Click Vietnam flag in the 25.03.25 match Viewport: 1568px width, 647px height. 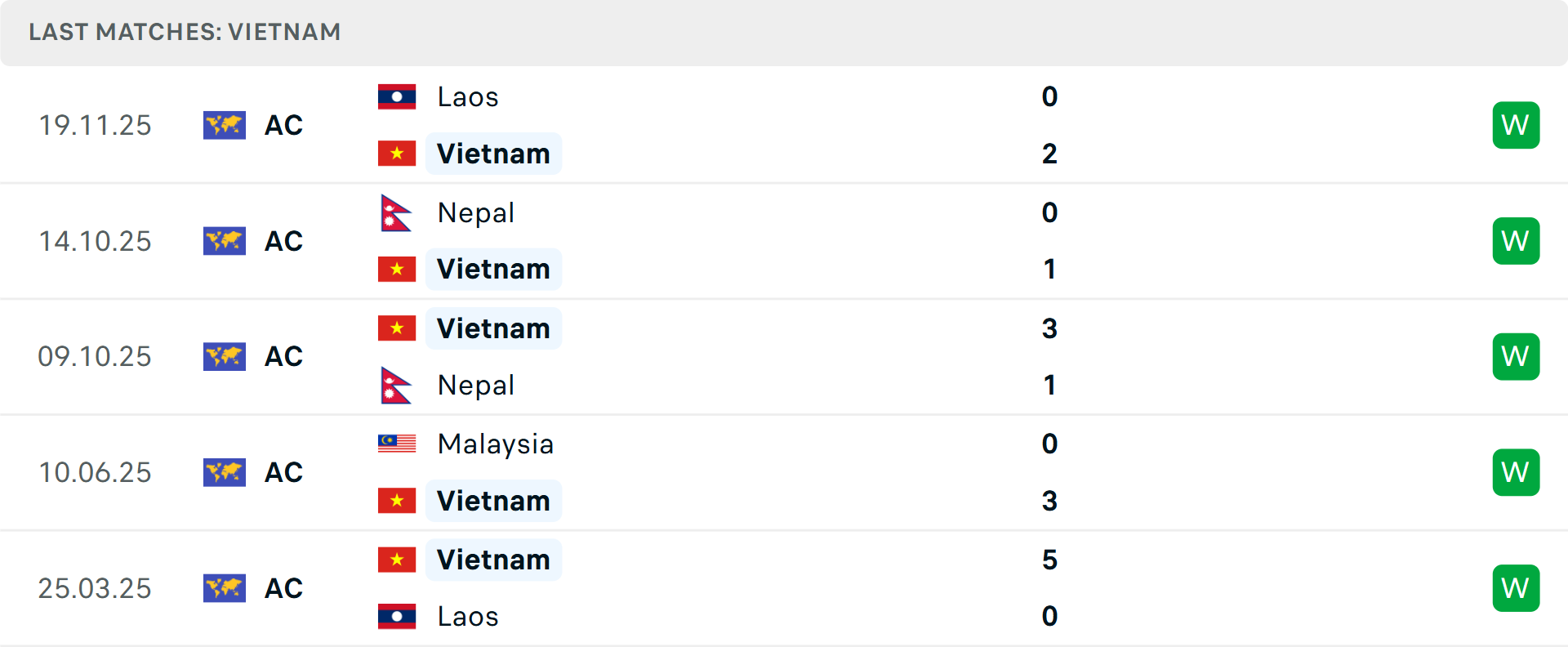point(397,560)
